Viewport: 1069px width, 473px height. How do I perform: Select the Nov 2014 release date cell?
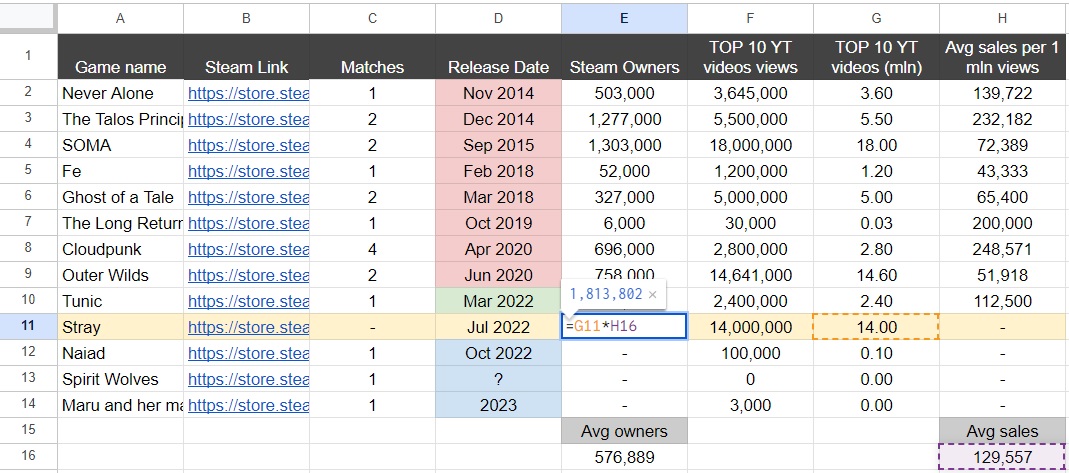[498, 93]
